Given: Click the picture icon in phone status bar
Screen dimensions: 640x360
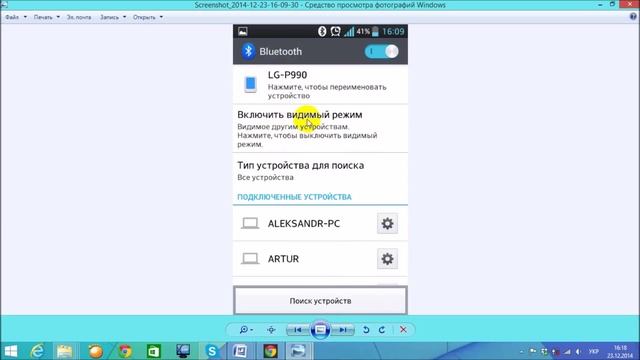Looking at the screenshot, I should pos(243,31).
